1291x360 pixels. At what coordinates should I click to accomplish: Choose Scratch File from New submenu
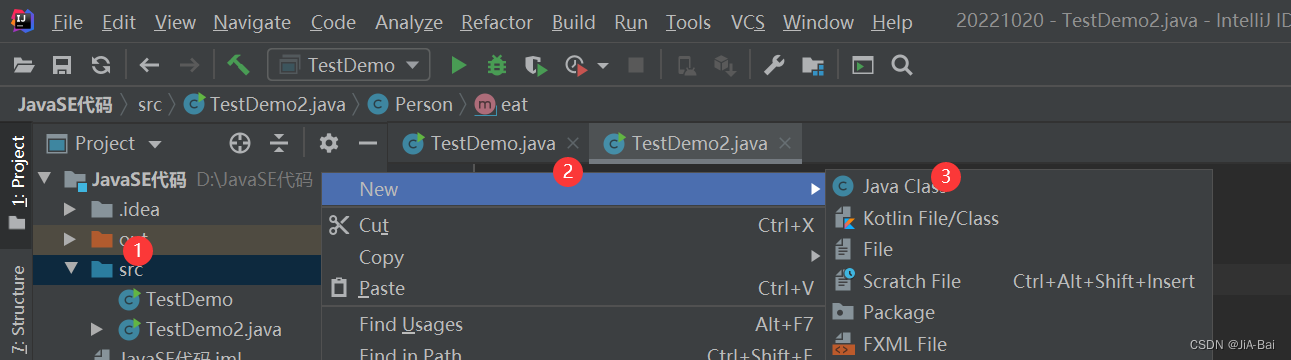coord(1019,281)
